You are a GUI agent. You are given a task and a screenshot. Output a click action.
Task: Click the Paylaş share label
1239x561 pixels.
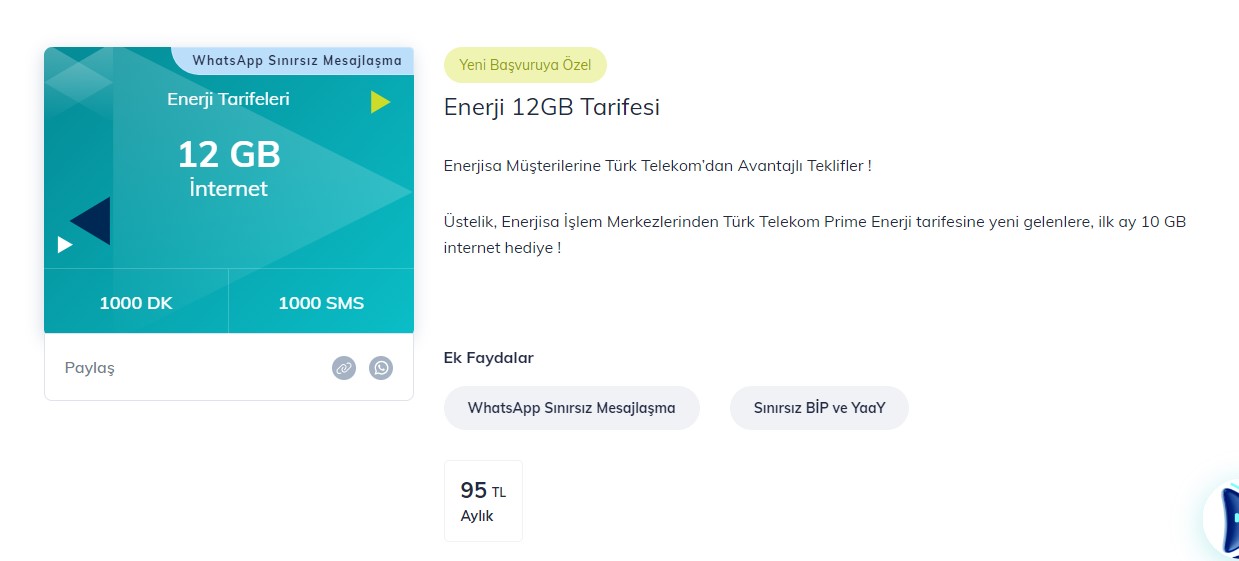click(90, 368)
